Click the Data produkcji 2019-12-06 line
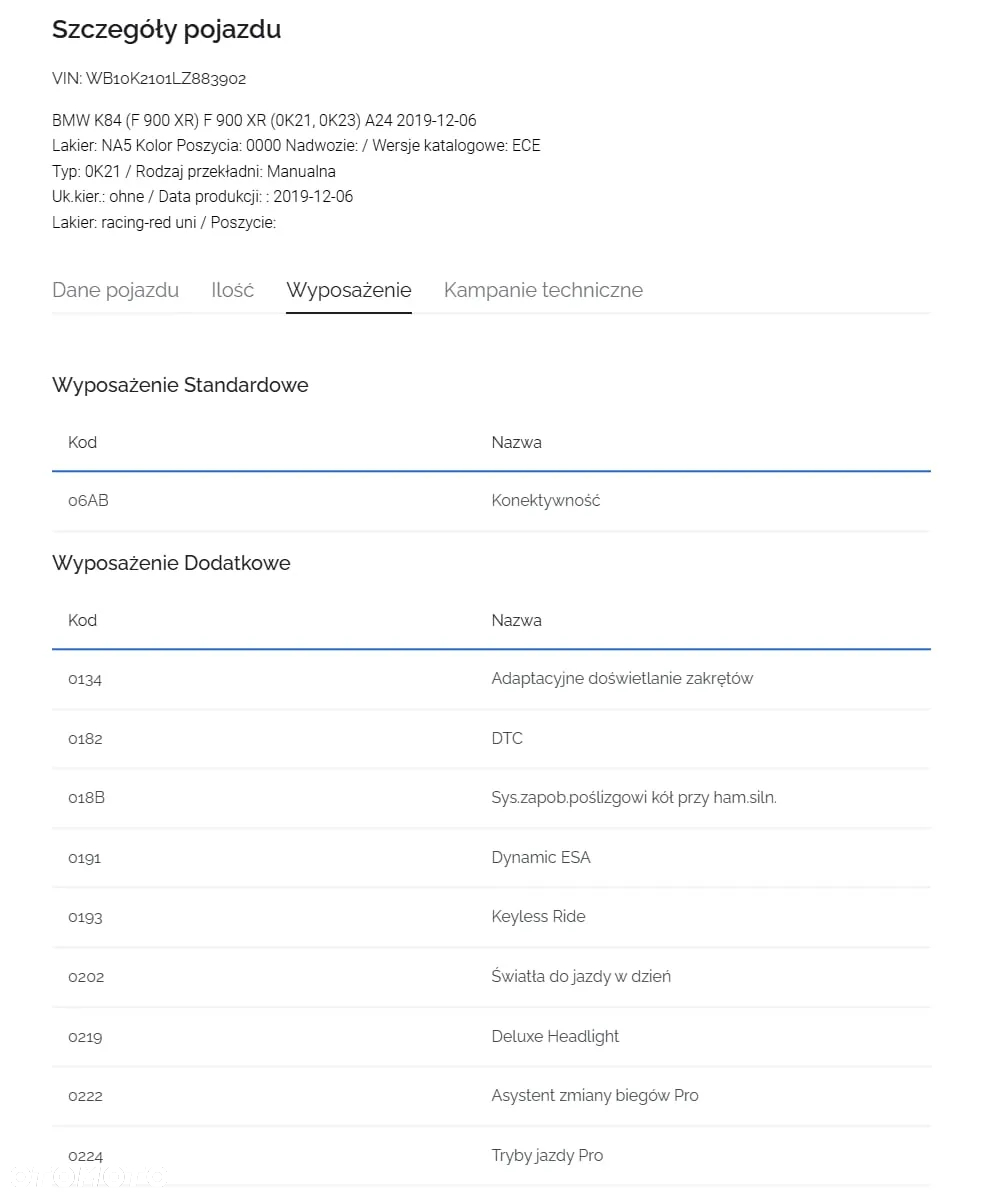 tap(202, 197)
